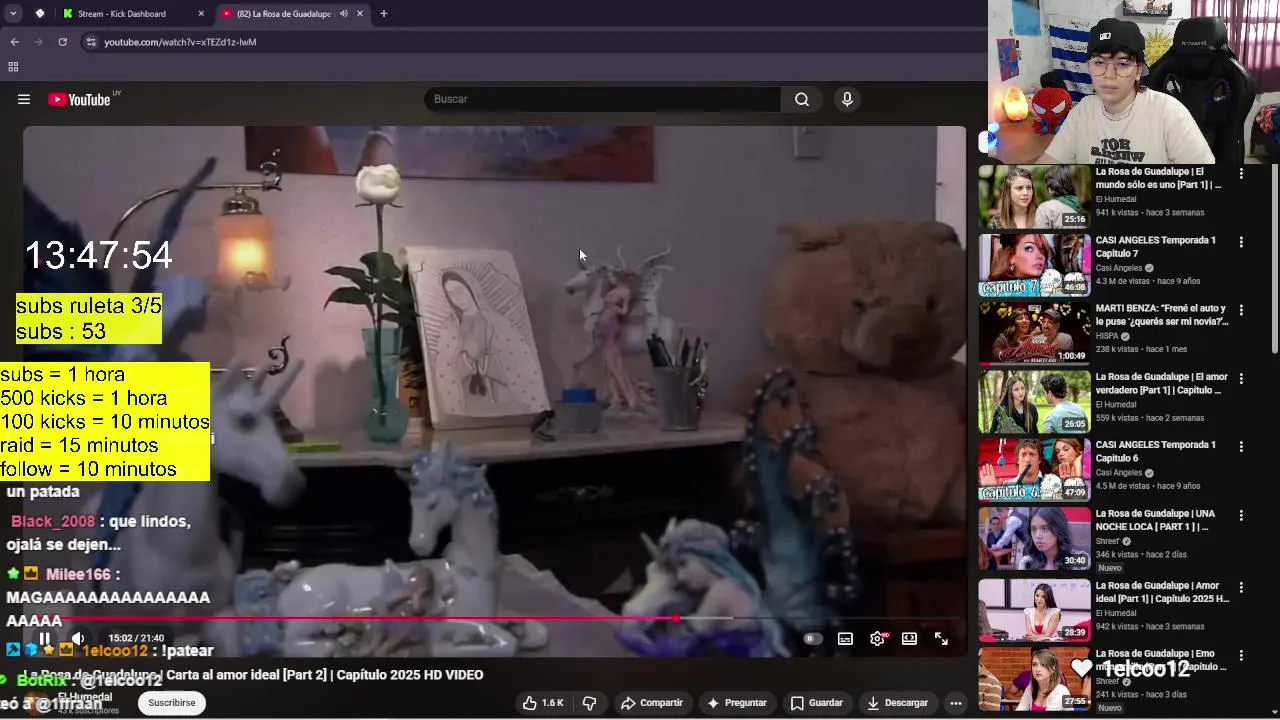Open the Shreef channel under UNA NOCHE LOCA
The image size is (1280, 720).
(1108, 541)
